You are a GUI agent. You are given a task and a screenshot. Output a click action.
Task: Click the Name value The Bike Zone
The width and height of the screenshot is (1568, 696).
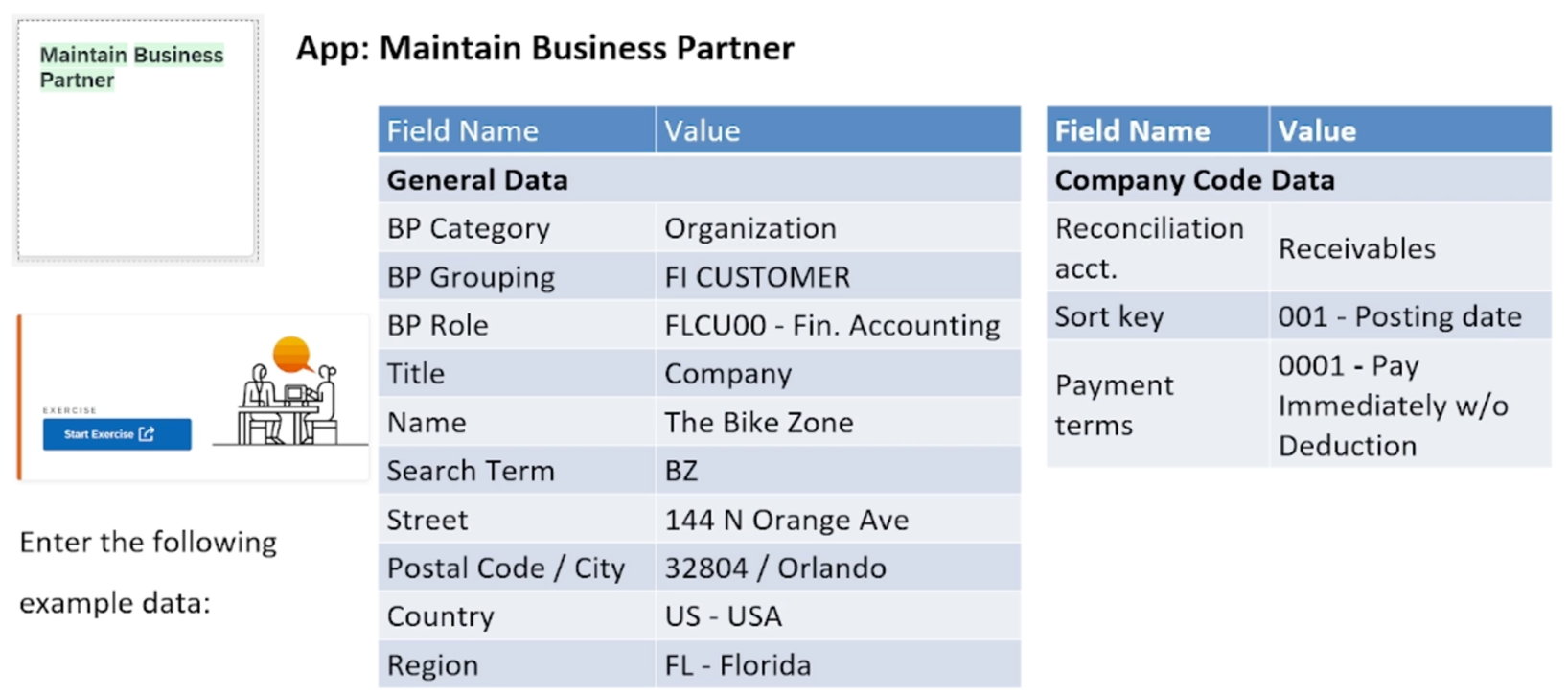759,423
